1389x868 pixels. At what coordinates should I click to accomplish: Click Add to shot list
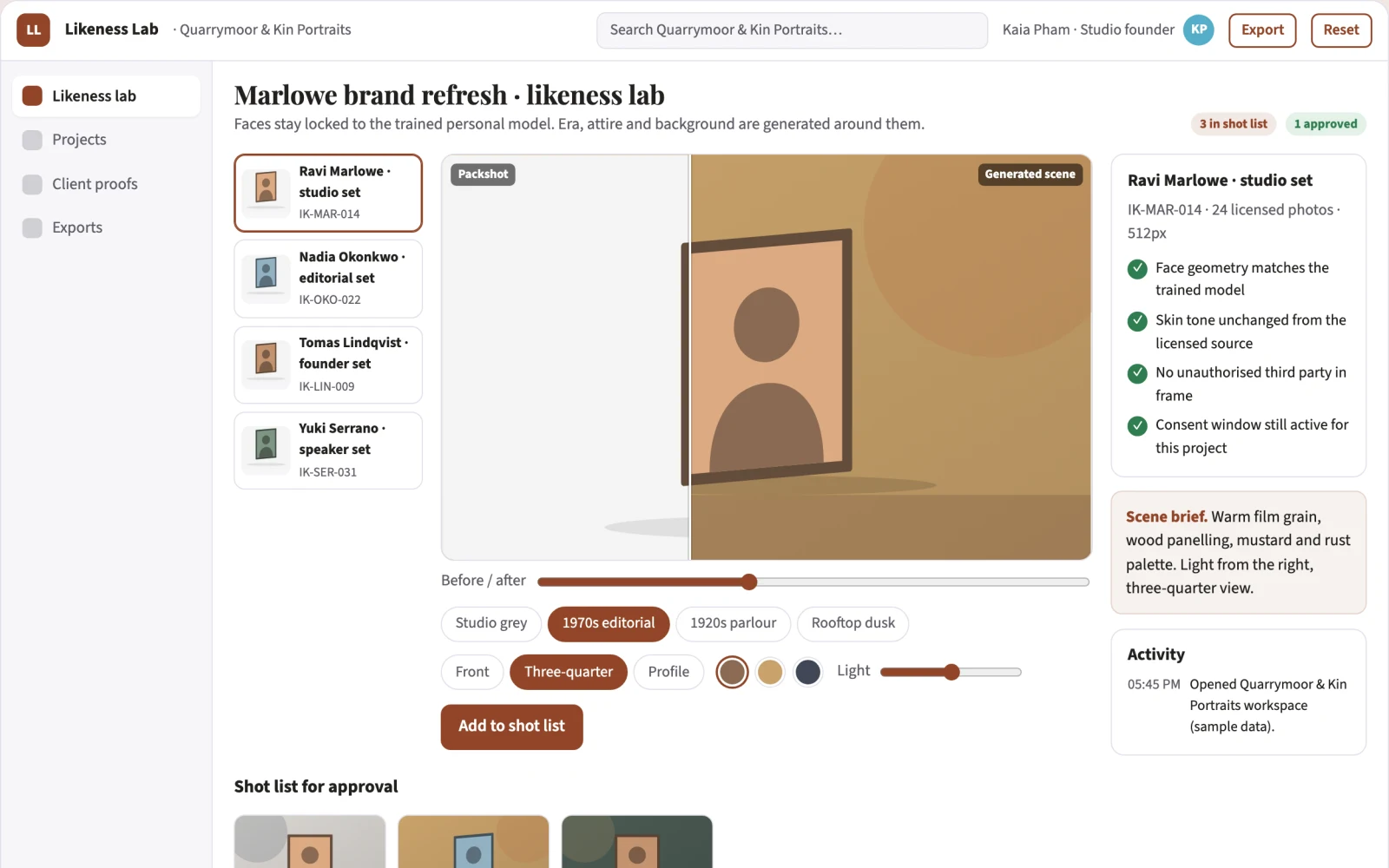coord(512,727)
